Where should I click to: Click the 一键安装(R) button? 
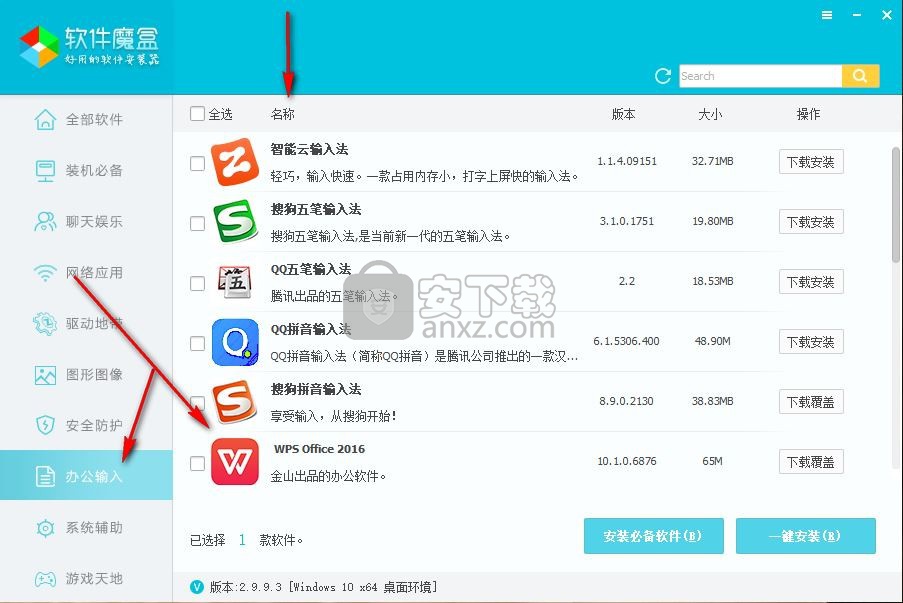806,536
